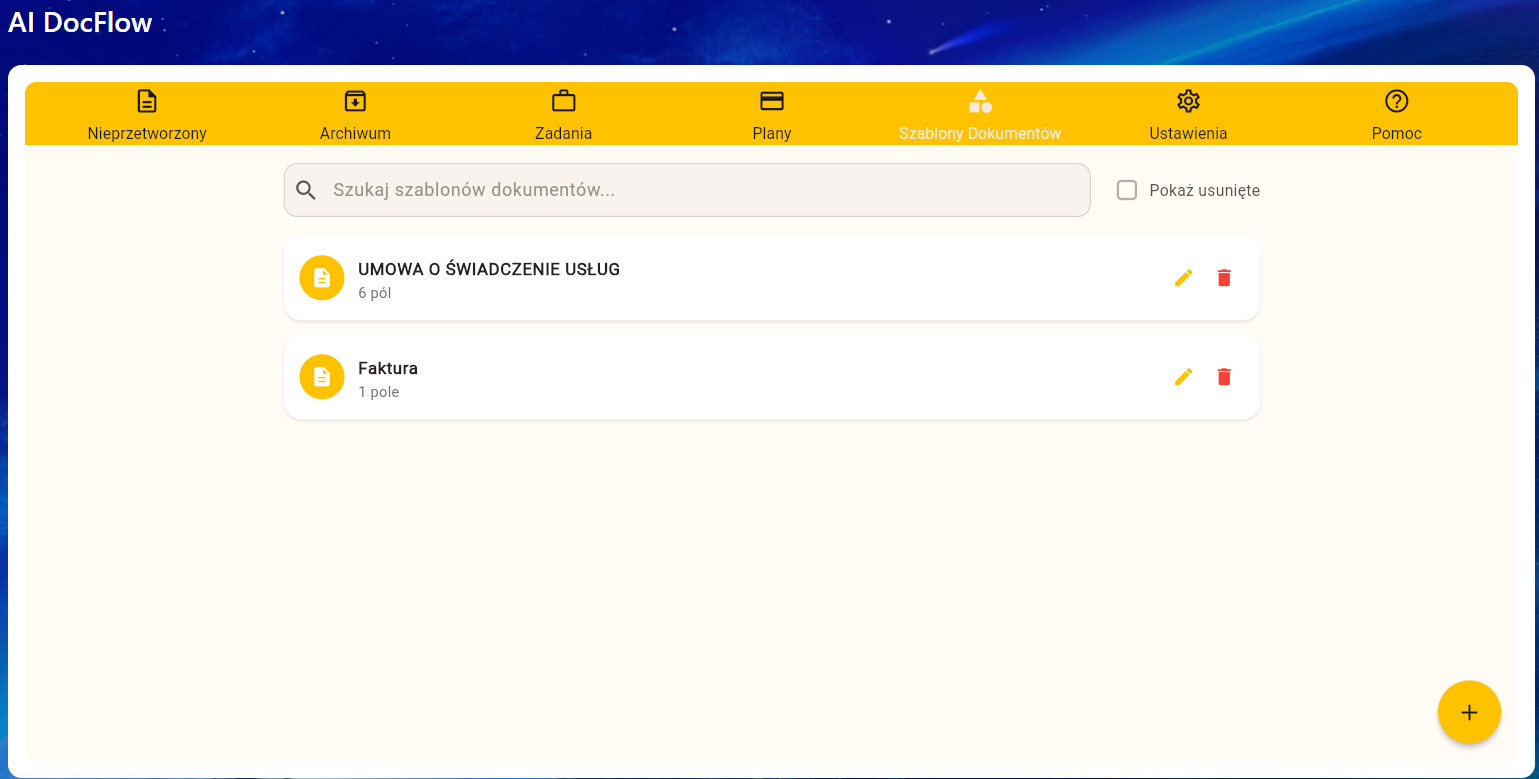Click the AI DocFlow app title
Viewport: 1539px width, 779px height.
point(80,23)
